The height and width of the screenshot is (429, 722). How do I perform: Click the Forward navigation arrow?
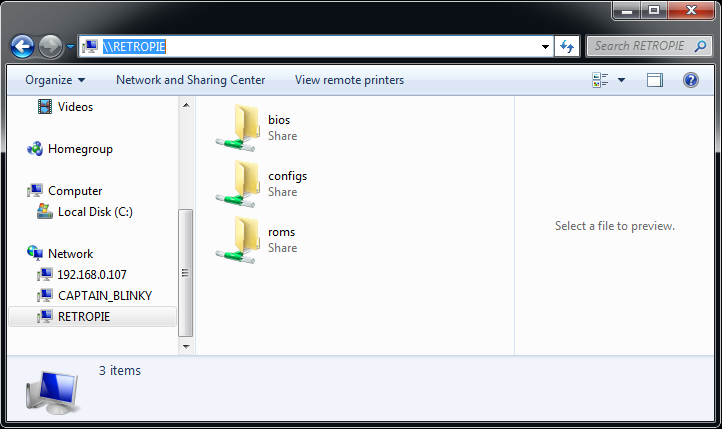pos(50,46)
